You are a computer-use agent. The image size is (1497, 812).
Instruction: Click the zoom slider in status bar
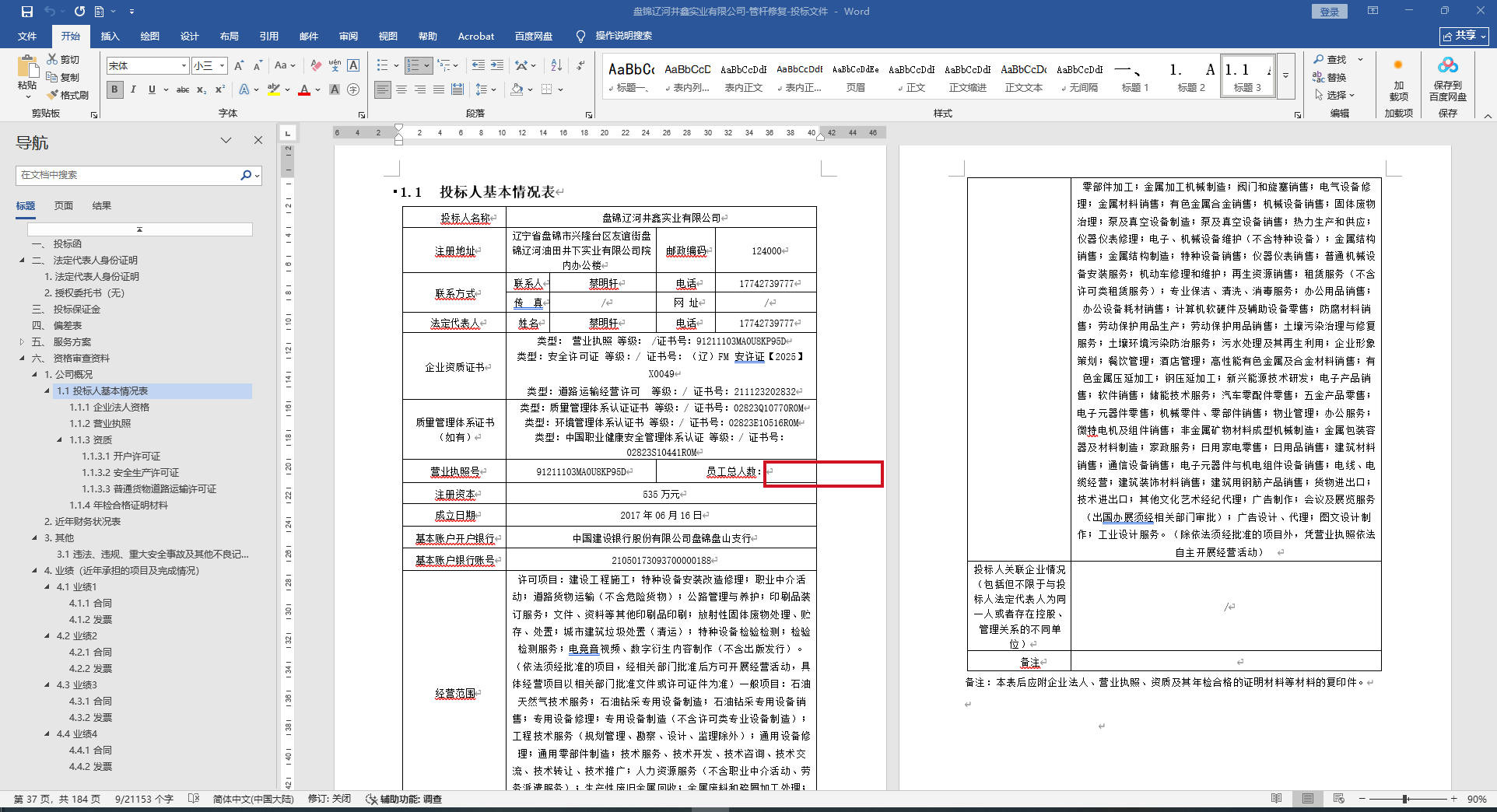[x=1405, y=799]
